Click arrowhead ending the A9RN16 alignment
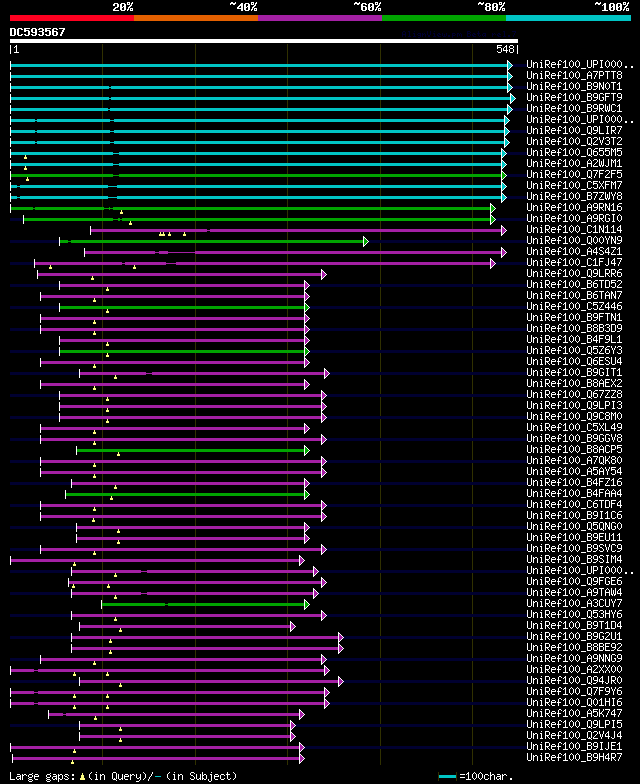 click(492, 208)
